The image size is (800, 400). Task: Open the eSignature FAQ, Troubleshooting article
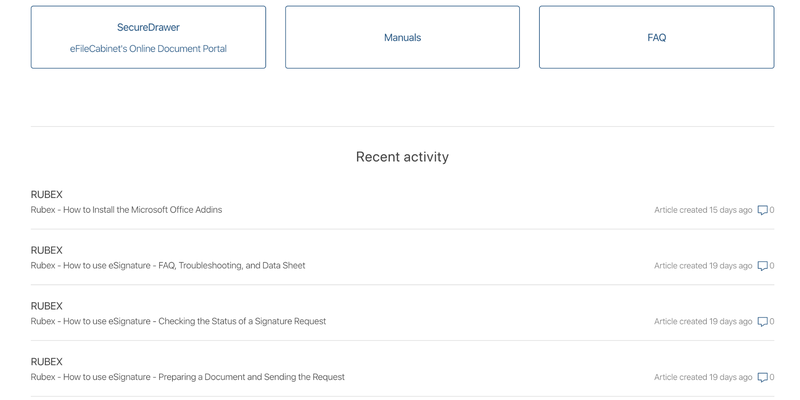pos(168,265)
